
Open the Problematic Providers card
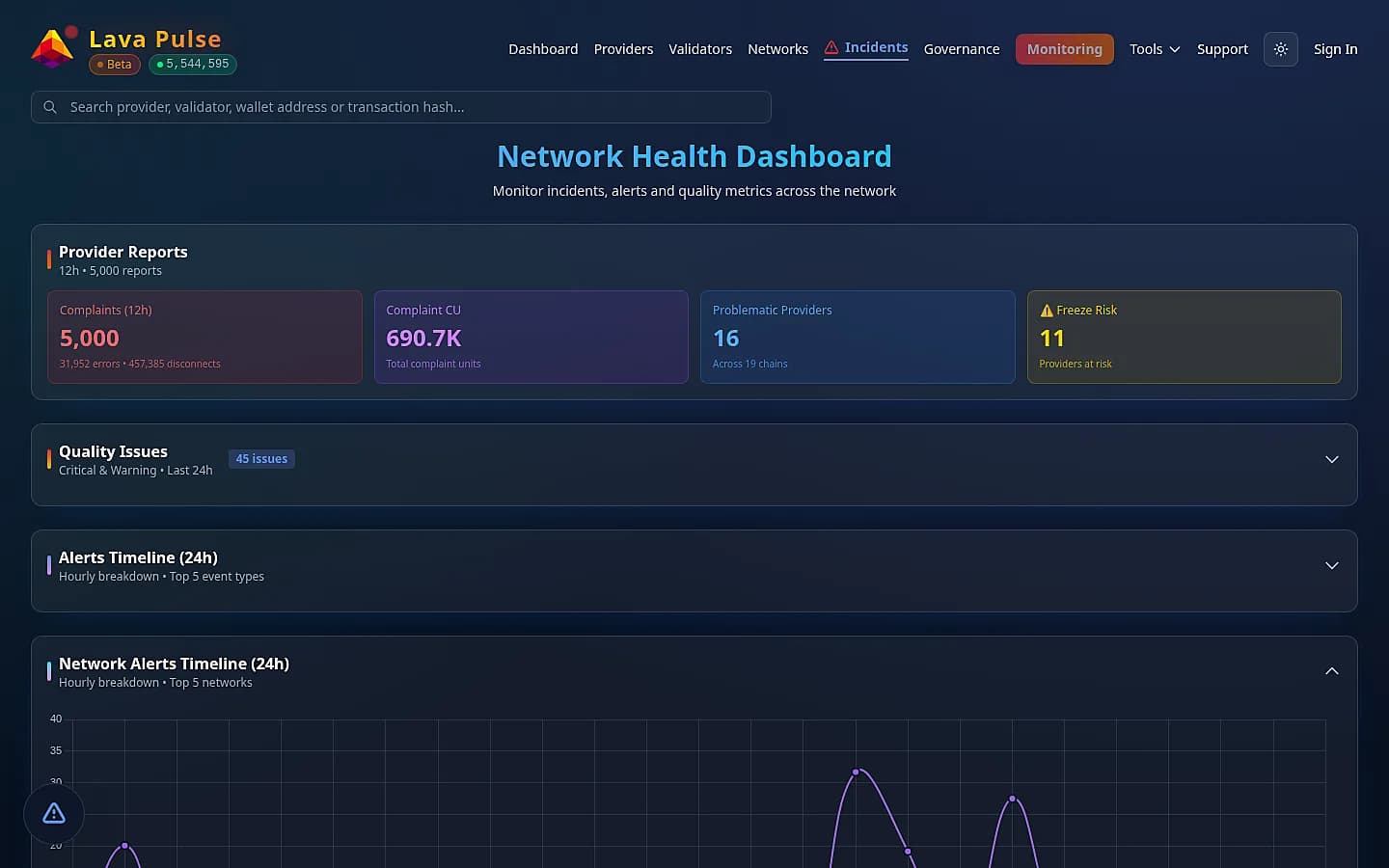(x=858, y=337)
